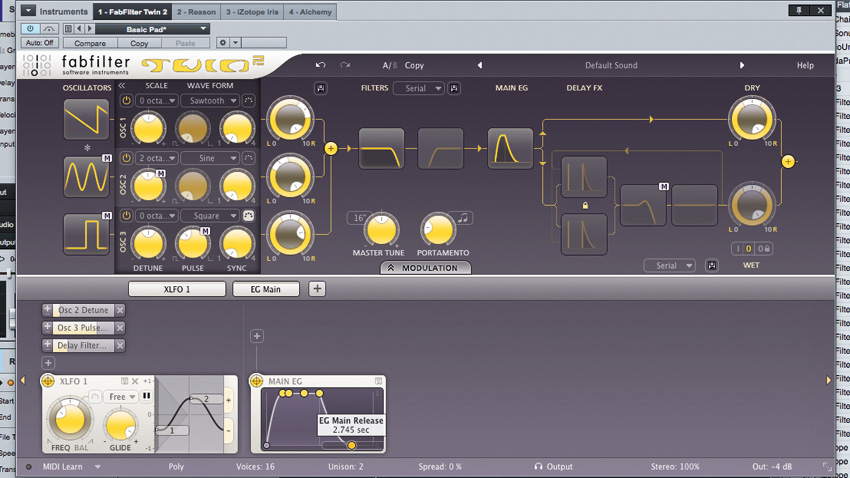The height and width of the screenshot is (478, 850).
Task: Select the second flat delay filter box
Action: [x=694, y=205]
